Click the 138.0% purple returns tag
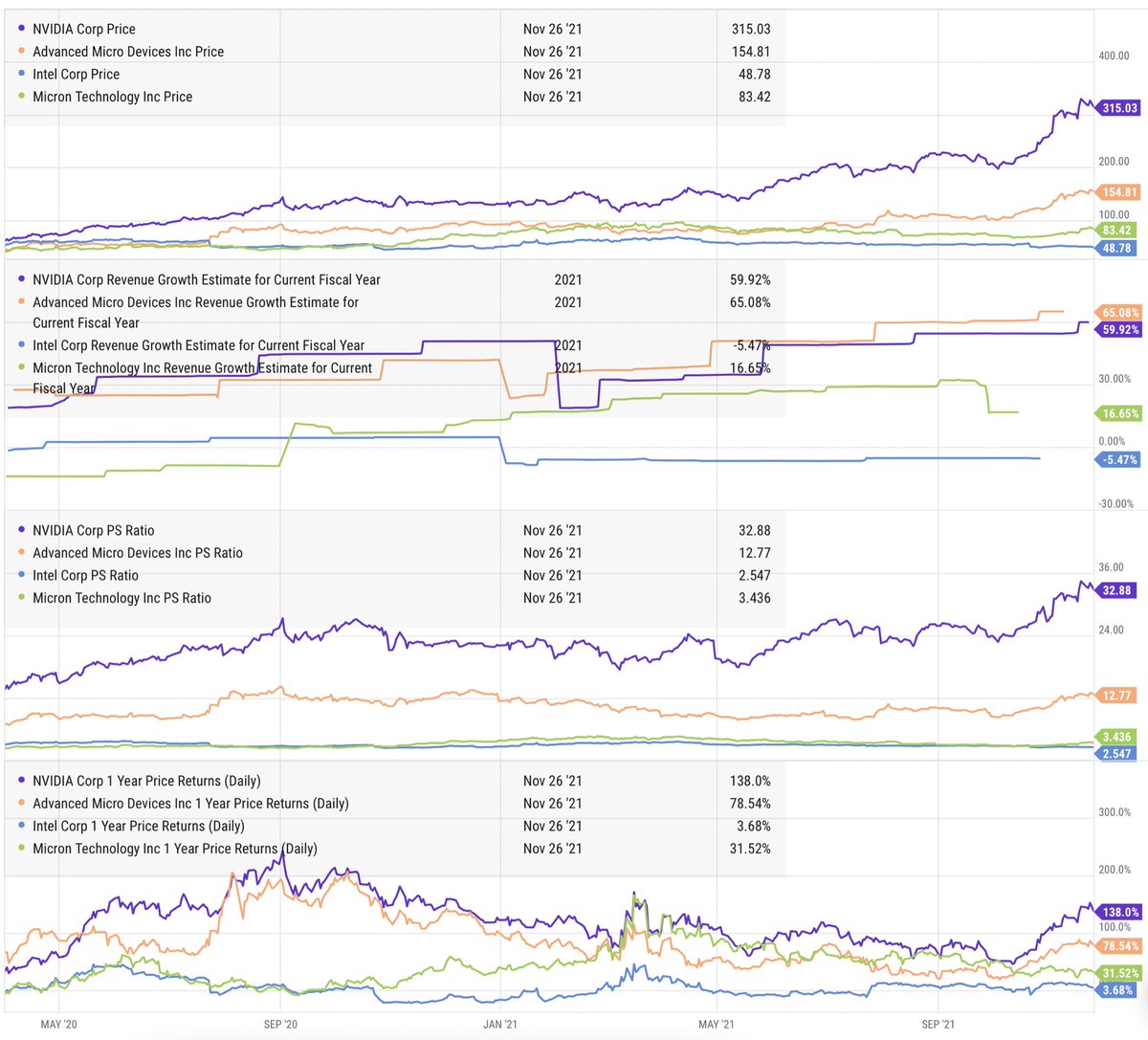The height and width of the screenshot is (1040, 1148). coord(1117,913)
